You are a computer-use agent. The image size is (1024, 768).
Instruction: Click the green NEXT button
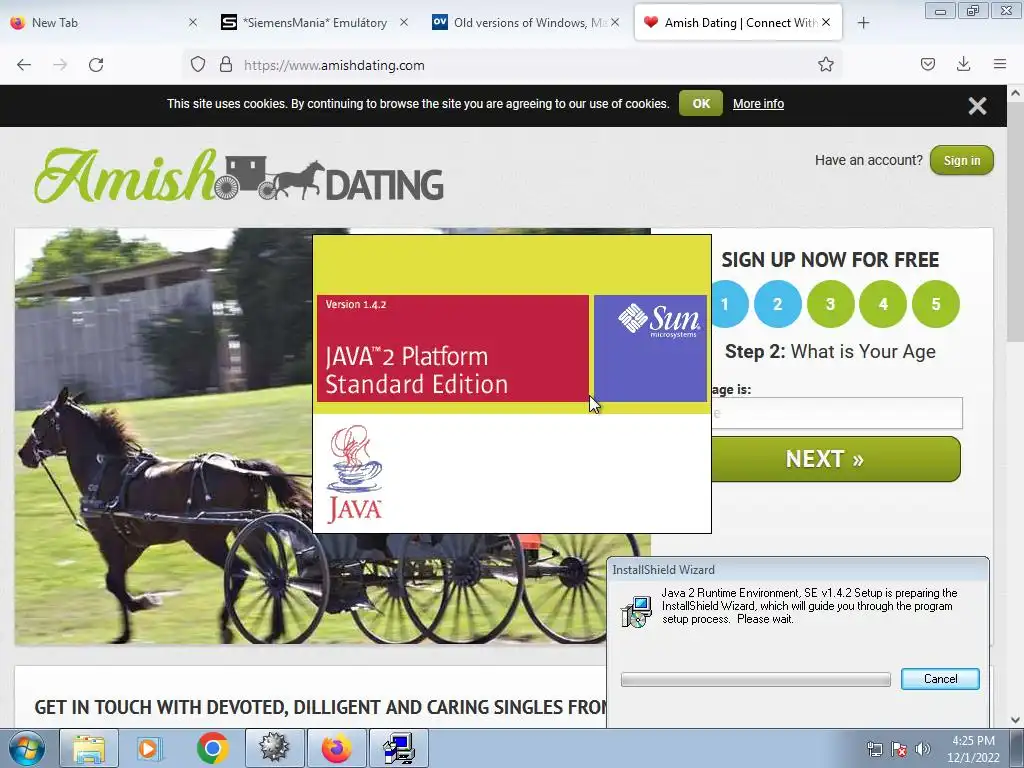835,459
